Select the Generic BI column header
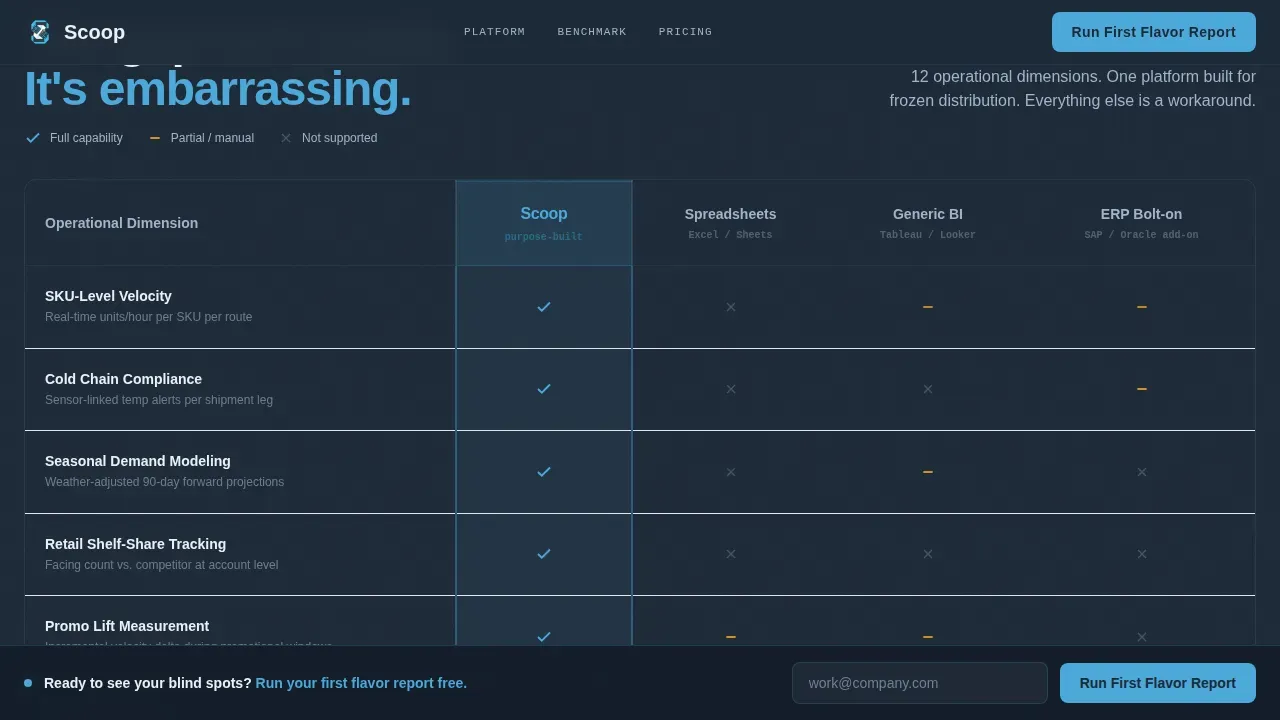Image resolution: width=1280 pixels, height=720 pixels. tap(928, 223)
